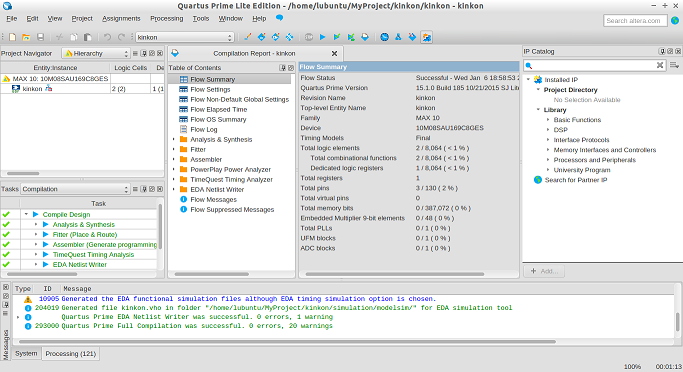Viewport: 683px width, 372px height.
Task: Expand Fitter (Place & Route) task
Action: coord(36,234)
